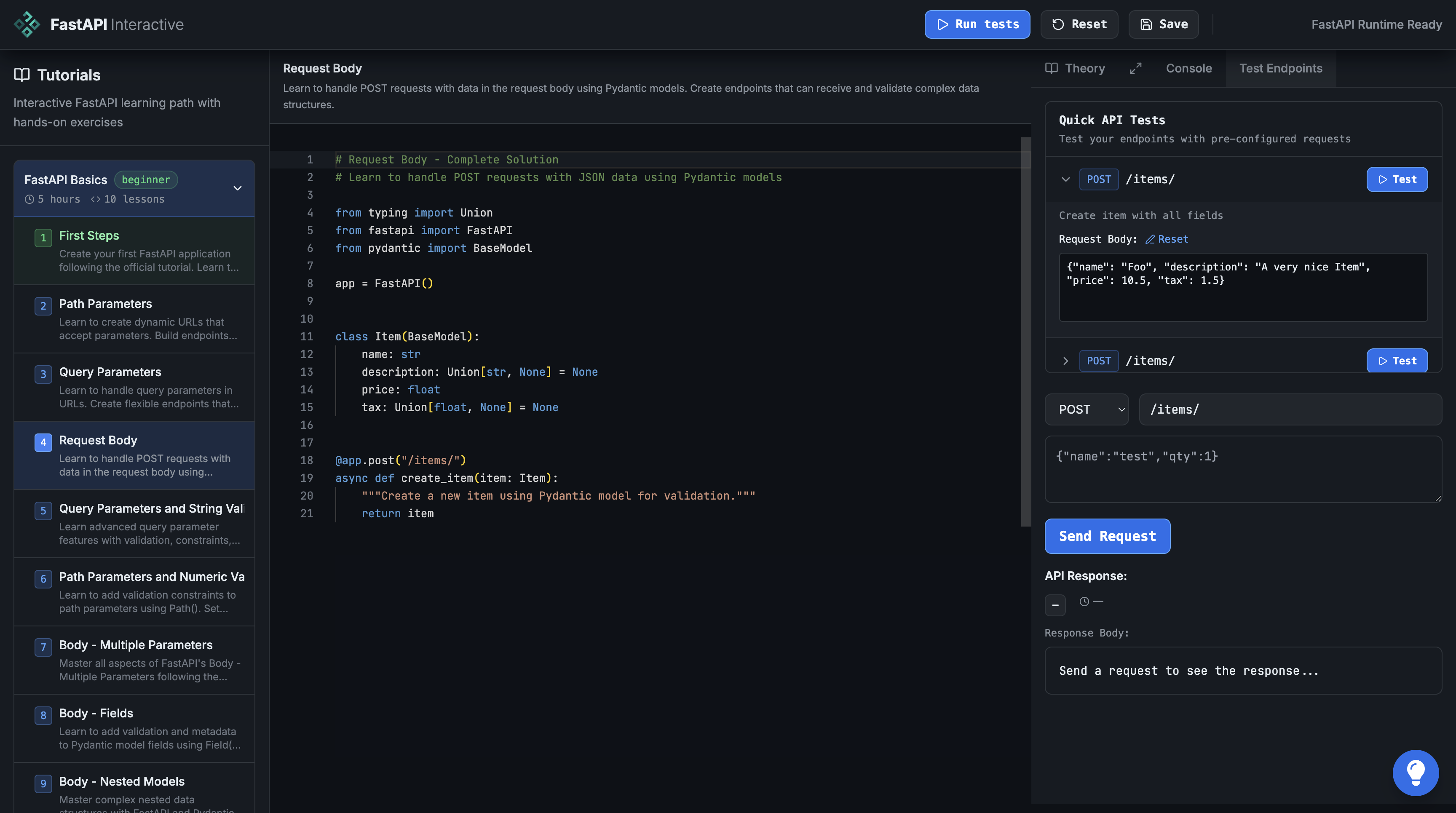The width and height of the screenshot is (1456, 813).
Task: Click the lesson 4 number badge
Action: point(43,442)
